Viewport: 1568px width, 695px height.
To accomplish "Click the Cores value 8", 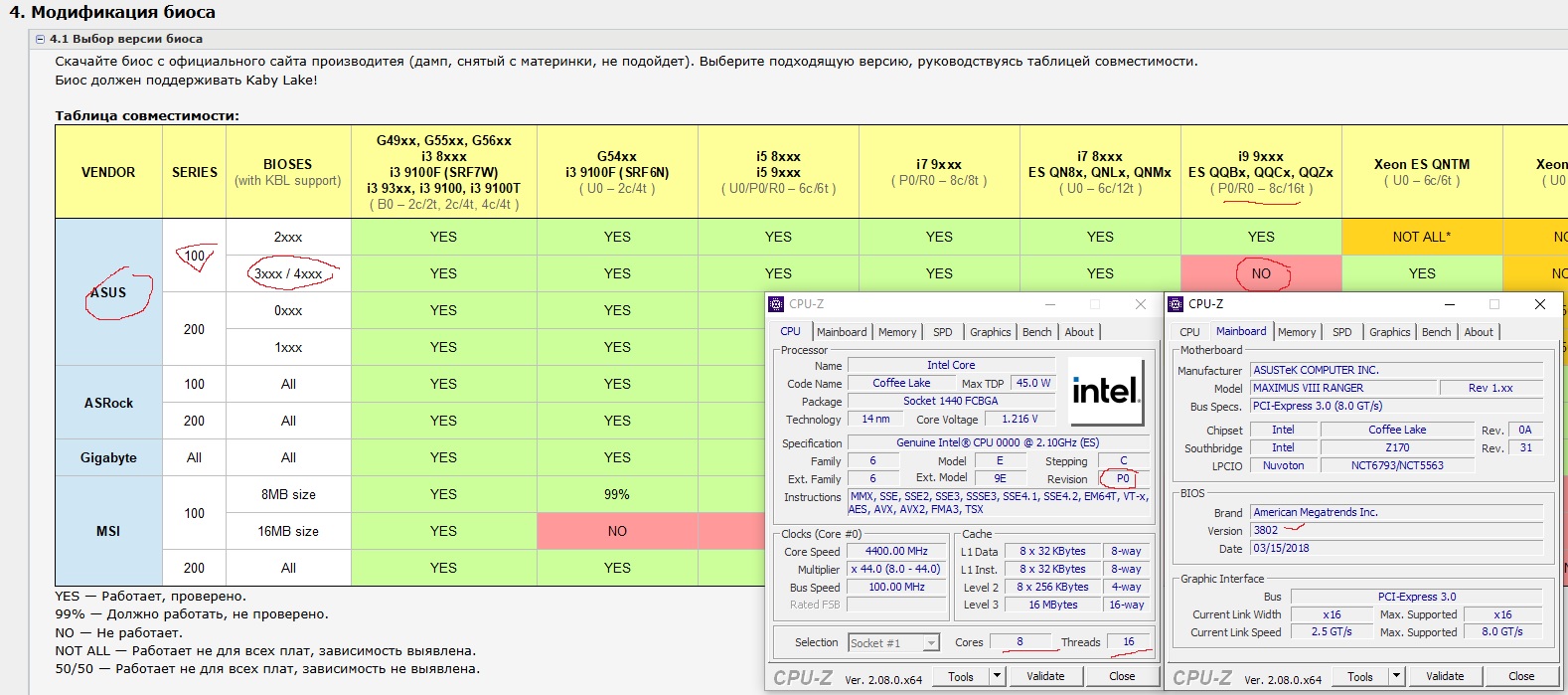I will 1019,642.
